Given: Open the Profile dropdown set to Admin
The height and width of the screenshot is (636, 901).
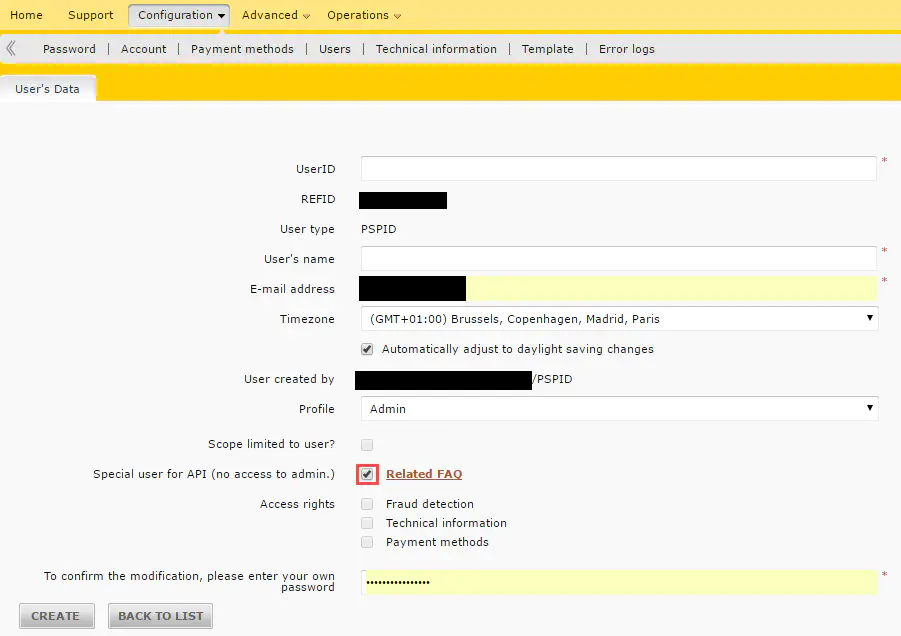Looking at the screenshot, I should (x=618, y=409).
